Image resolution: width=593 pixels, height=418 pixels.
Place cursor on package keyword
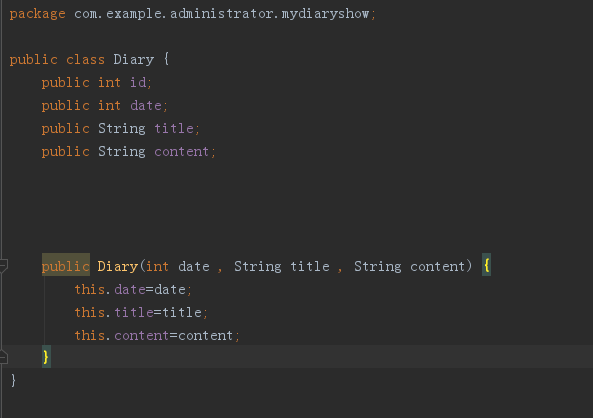(x=37, y=14)
